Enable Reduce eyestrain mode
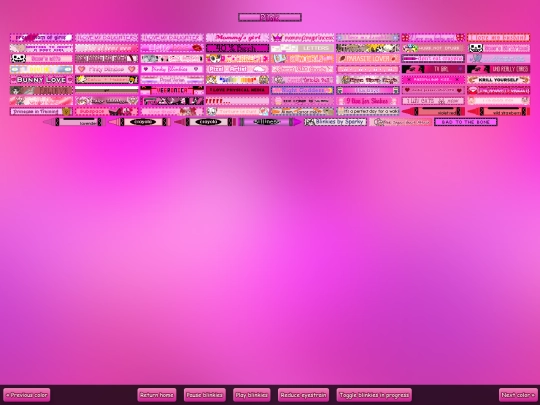Screen dimensions: 540x405 (303, 395)
